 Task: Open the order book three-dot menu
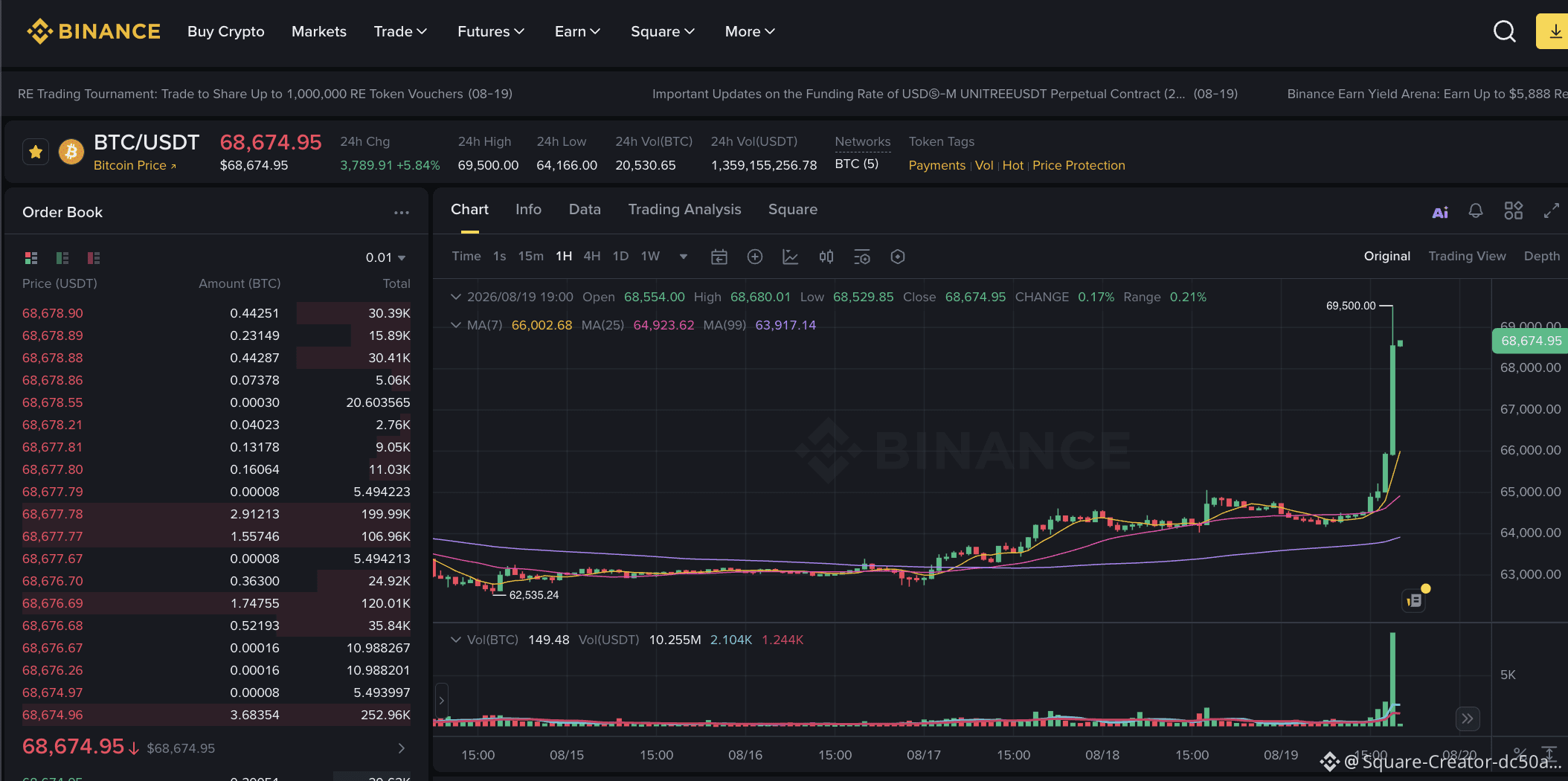[402, 213]
